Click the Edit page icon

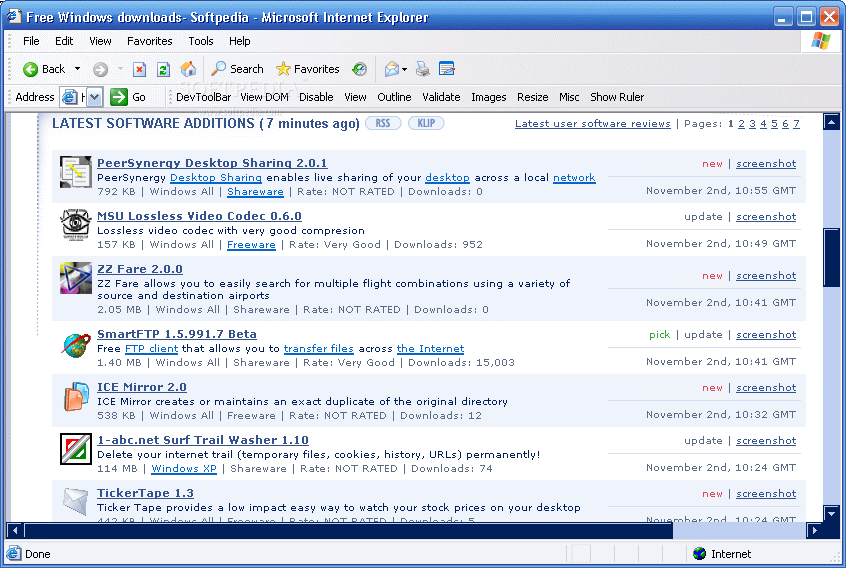click(x=447, y=69)
